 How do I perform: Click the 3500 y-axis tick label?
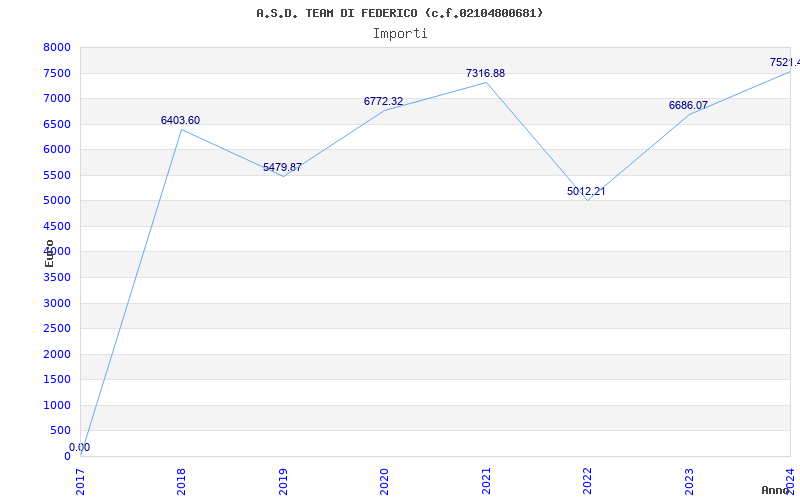[57, 278]
